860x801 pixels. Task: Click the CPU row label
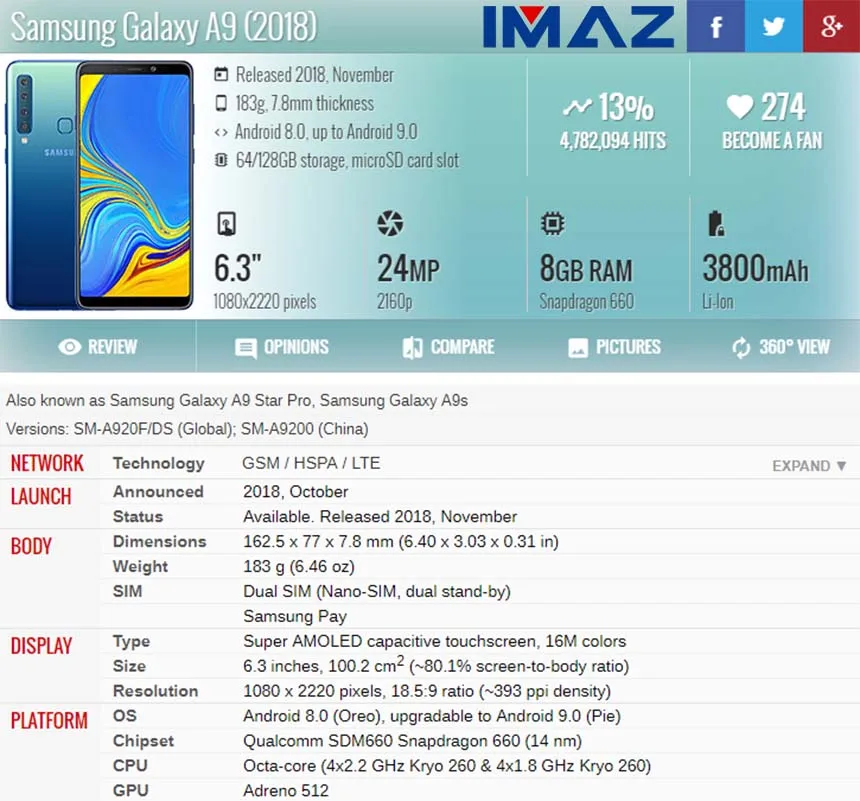pyautogui.click(x=130, y=766)
